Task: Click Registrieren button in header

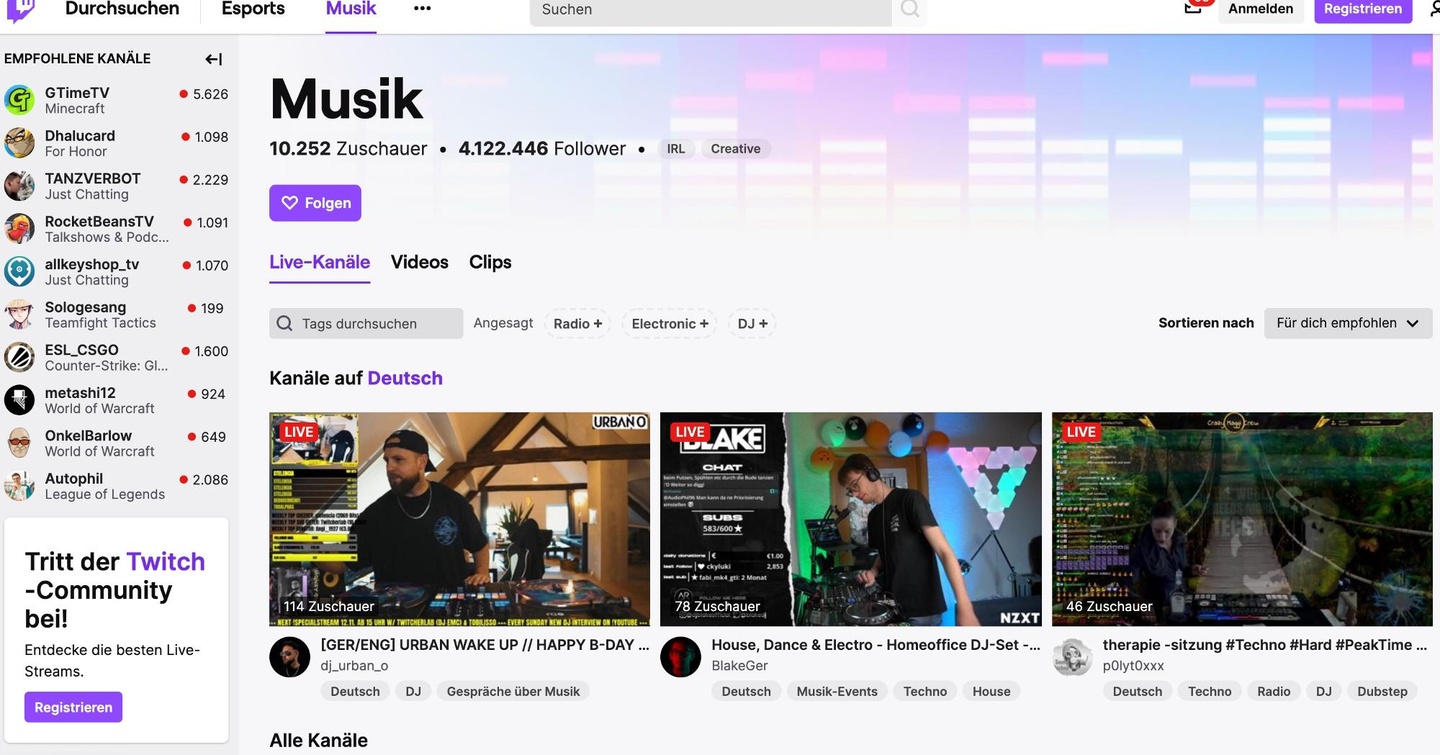Action: [1363, 9]
